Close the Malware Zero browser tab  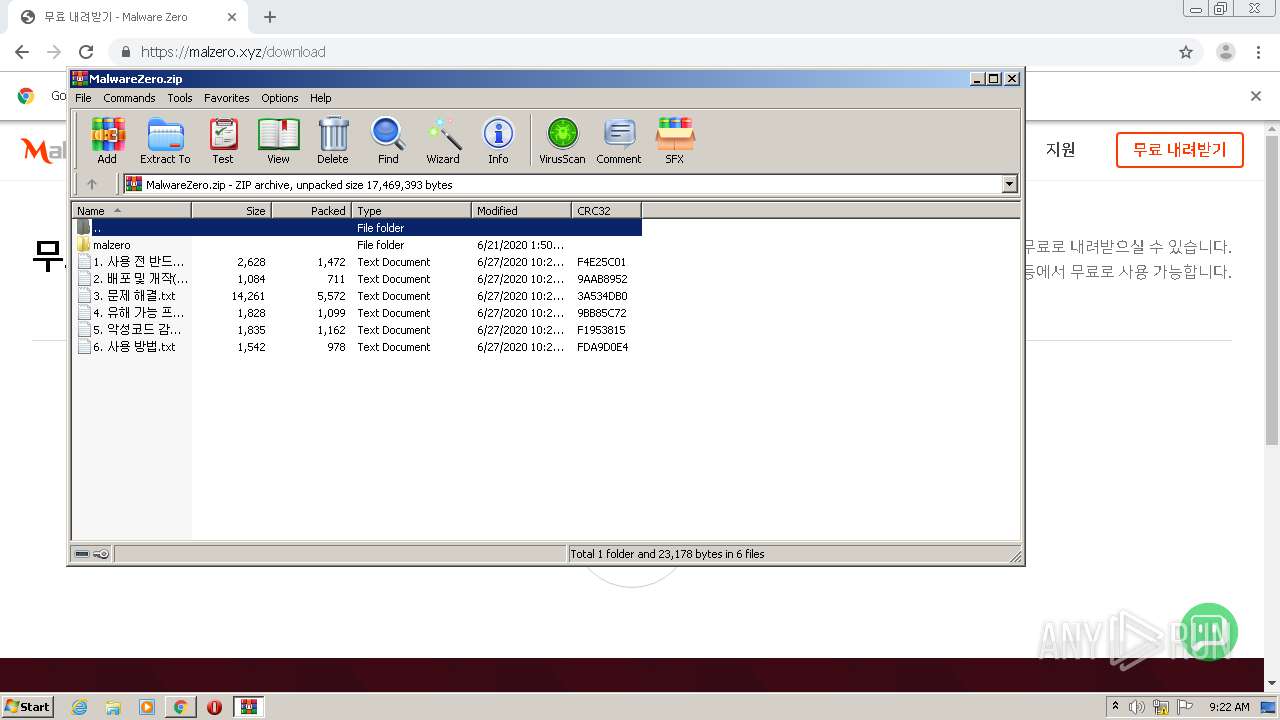point(232,17)
